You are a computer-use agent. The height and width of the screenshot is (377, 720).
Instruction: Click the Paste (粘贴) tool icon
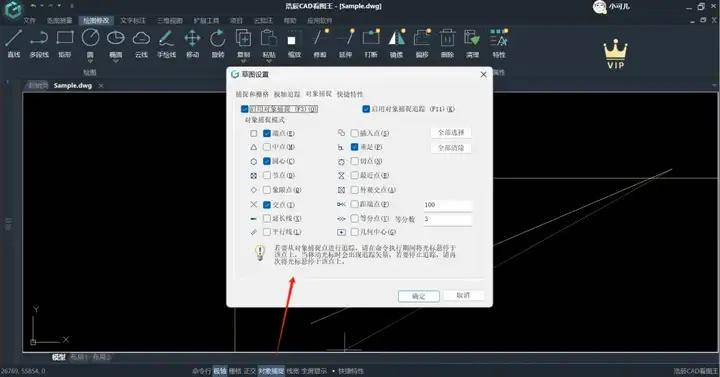tap(269, 38)
